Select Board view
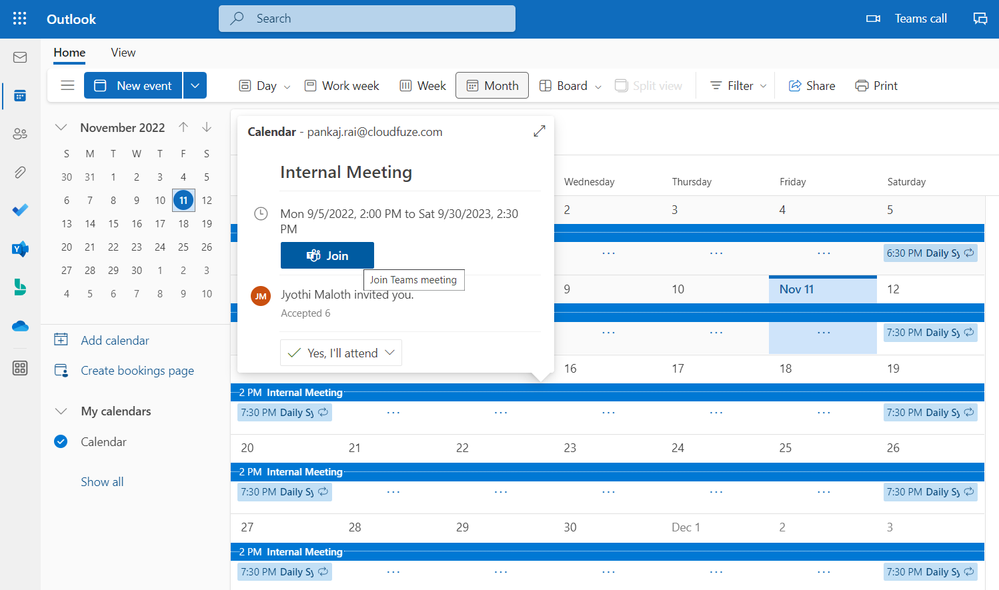The height and width of the screenshot is (590, 999). click(563, 85)
